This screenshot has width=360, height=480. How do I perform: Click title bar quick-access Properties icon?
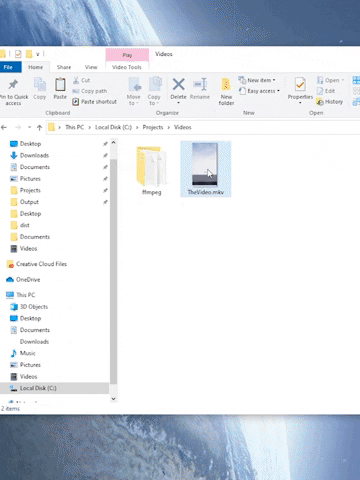point(18,54)
